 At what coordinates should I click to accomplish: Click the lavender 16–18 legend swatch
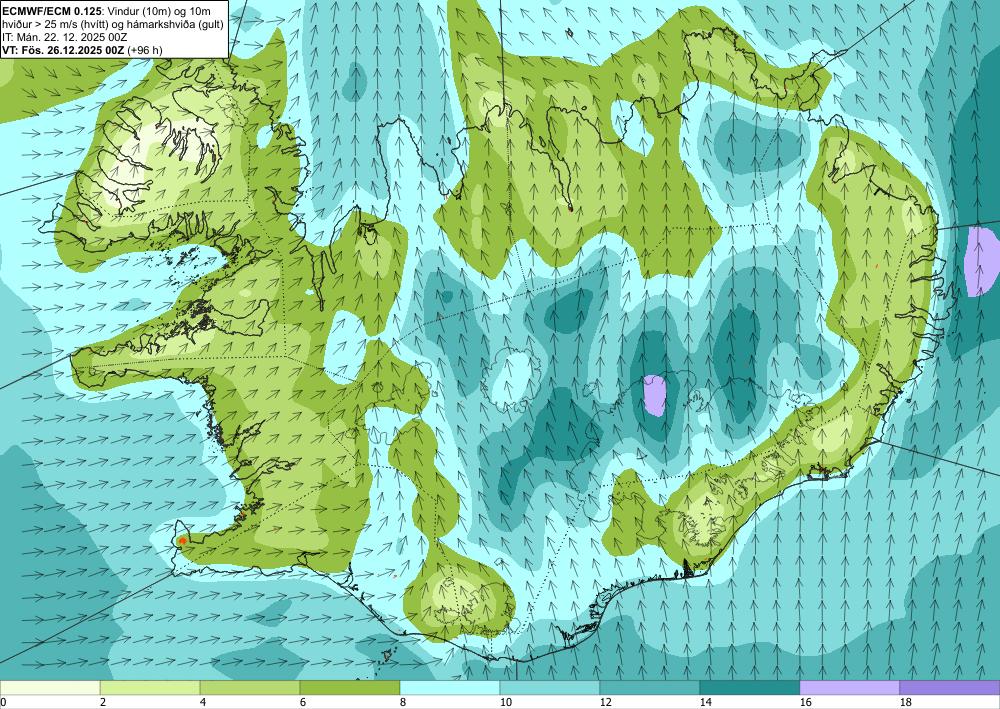point(849,688)
